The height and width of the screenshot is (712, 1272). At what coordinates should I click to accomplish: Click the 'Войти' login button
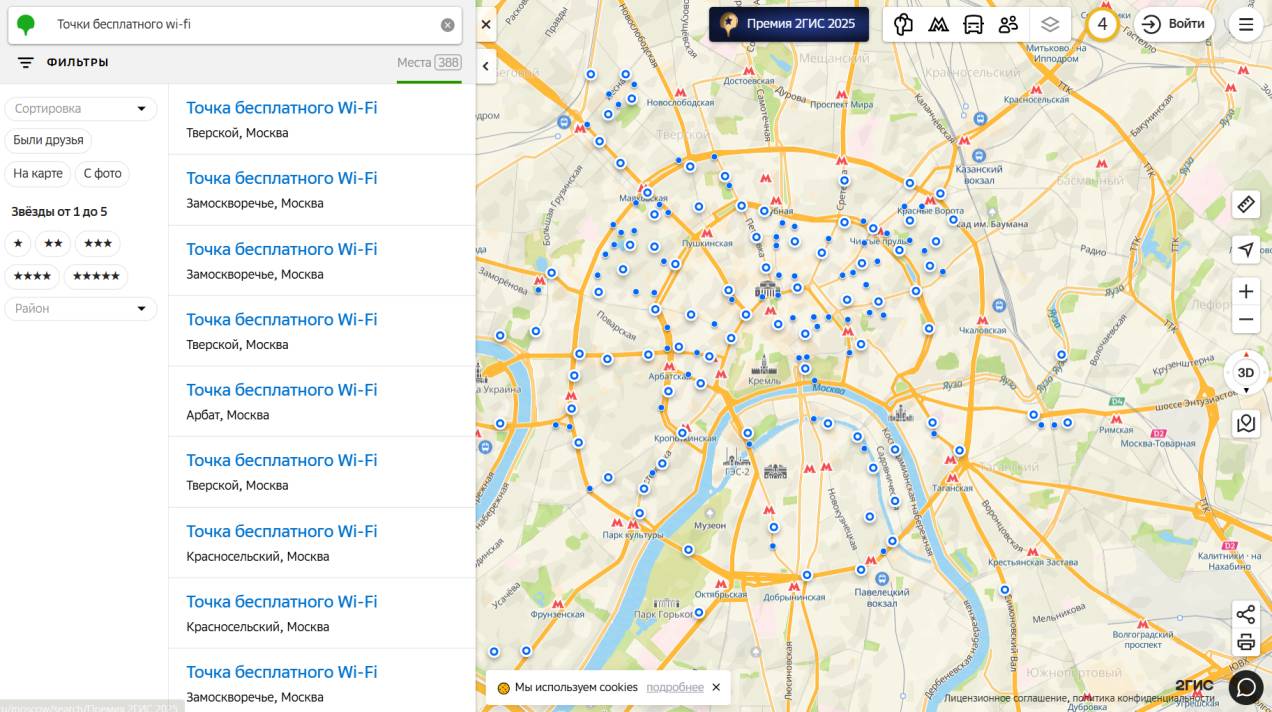(1174, 25)
